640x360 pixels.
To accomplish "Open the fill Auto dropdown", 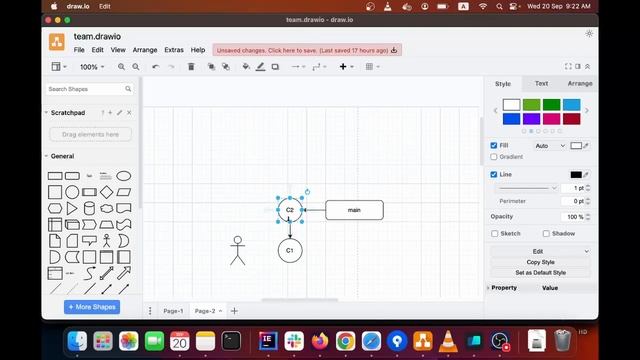I will coord(550,146).
